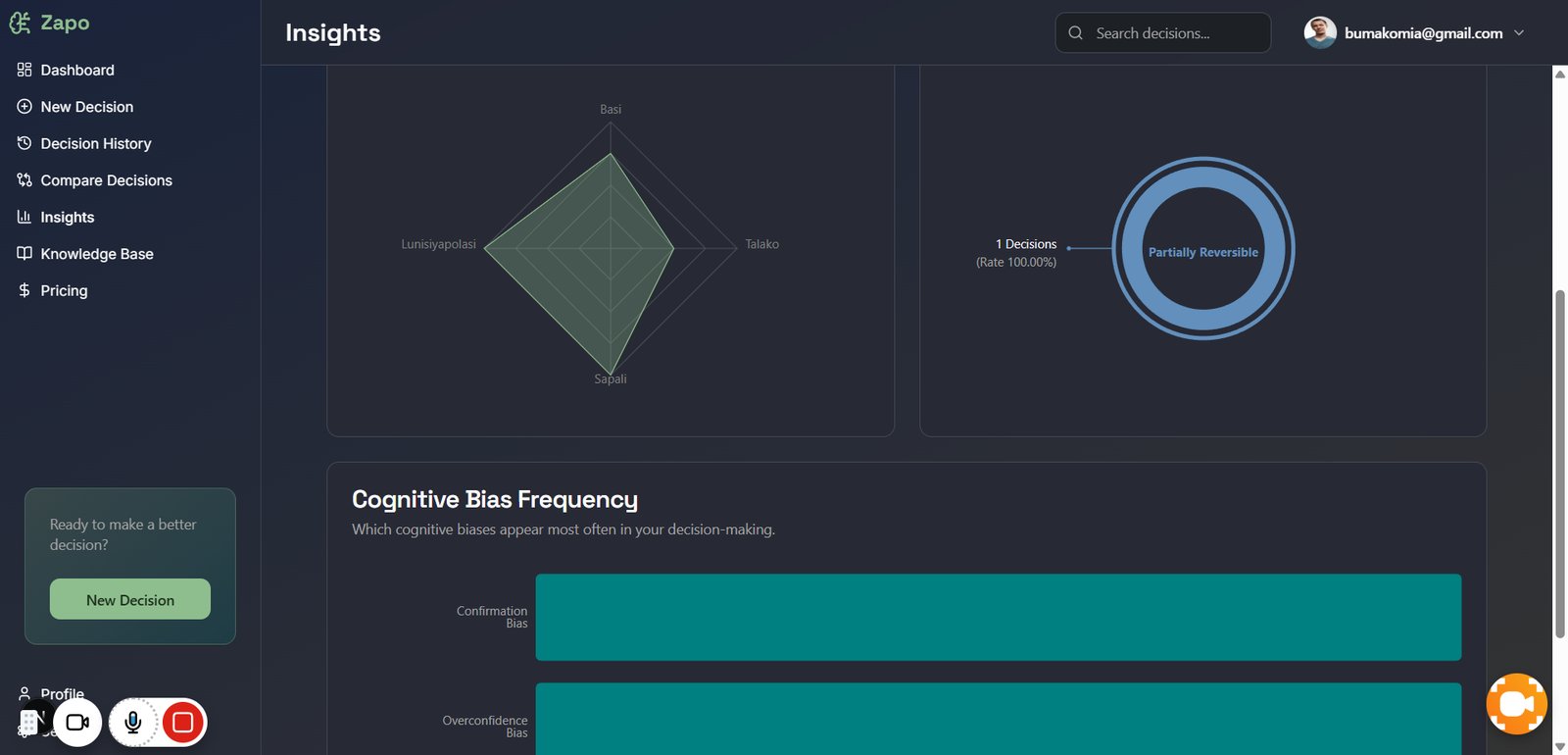Click the Cognitive Bias Frequency heading
The image size is (1568, 755).
(x=495, y=499)
